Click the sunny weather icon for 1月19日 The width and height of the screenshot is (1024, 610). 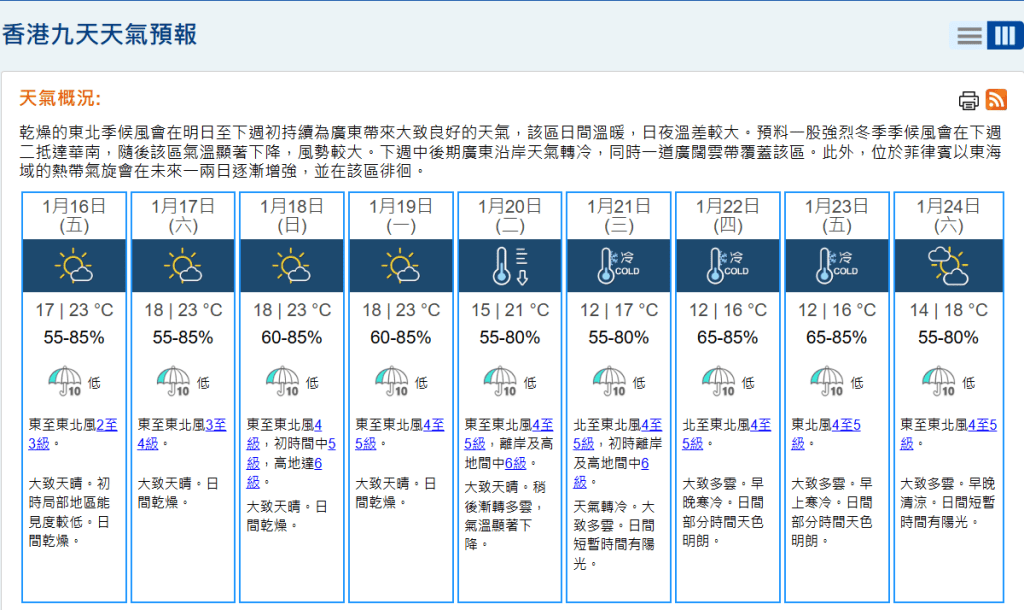tap(401, 266)
